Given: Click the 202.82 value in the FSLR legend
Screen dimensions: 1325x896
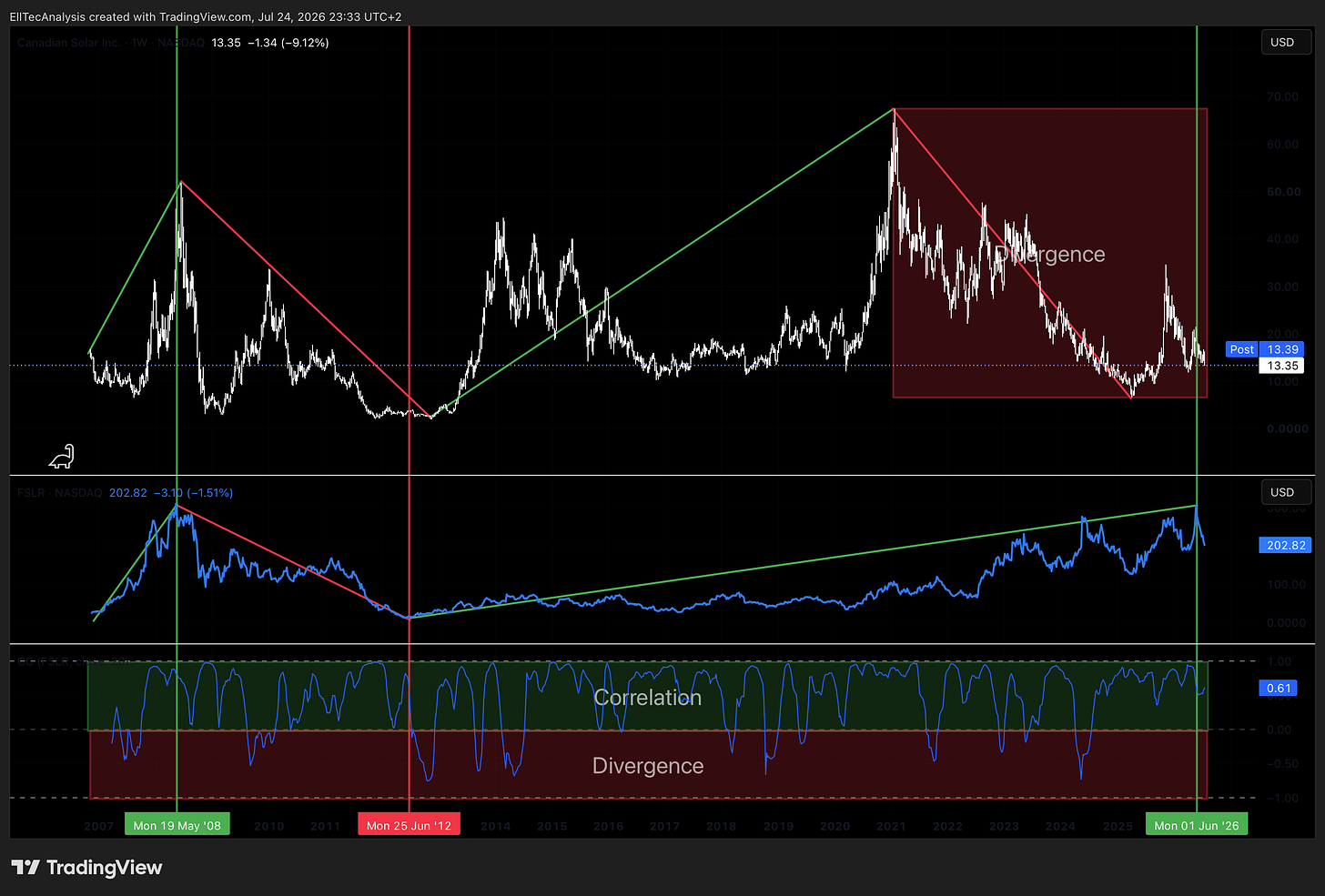Looking at the screenshot, I should tap(128, 493).
